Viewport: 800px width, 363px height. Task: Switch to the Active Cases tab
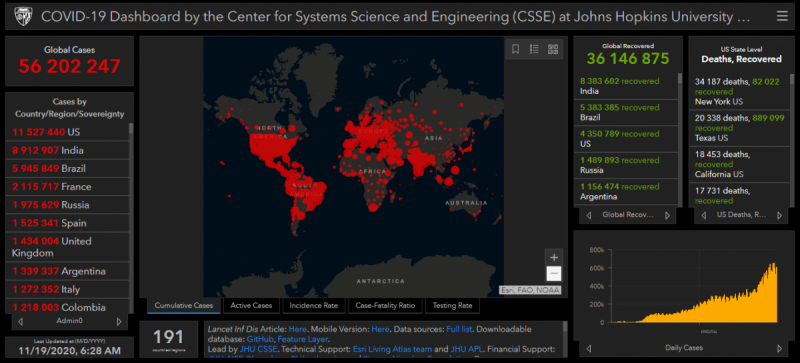click(251, 305)
